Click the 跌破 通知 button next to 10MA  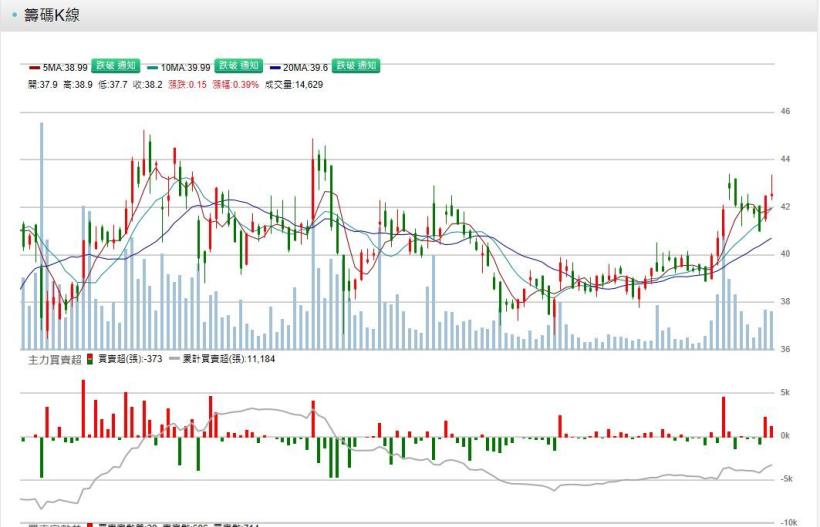click(239, 66)
